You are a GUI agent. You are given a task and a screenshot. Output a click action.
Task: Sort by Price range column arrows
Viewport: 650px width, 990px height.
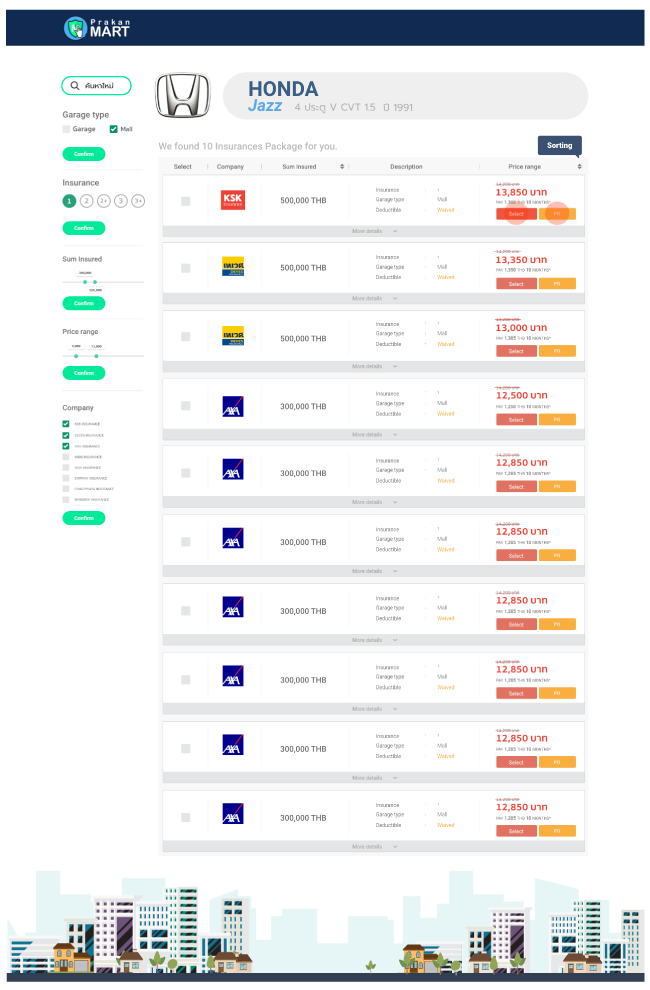579,166
